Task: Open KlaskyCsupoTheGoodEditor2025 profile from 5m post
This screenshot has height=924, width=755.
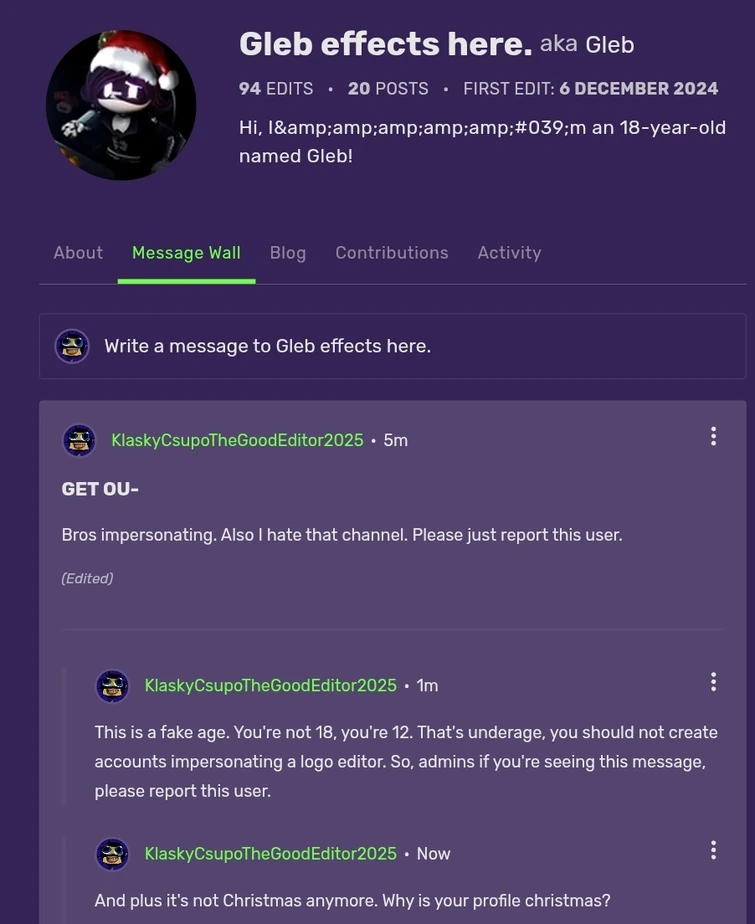Action: pyautogui.click(x=237, y=440)
